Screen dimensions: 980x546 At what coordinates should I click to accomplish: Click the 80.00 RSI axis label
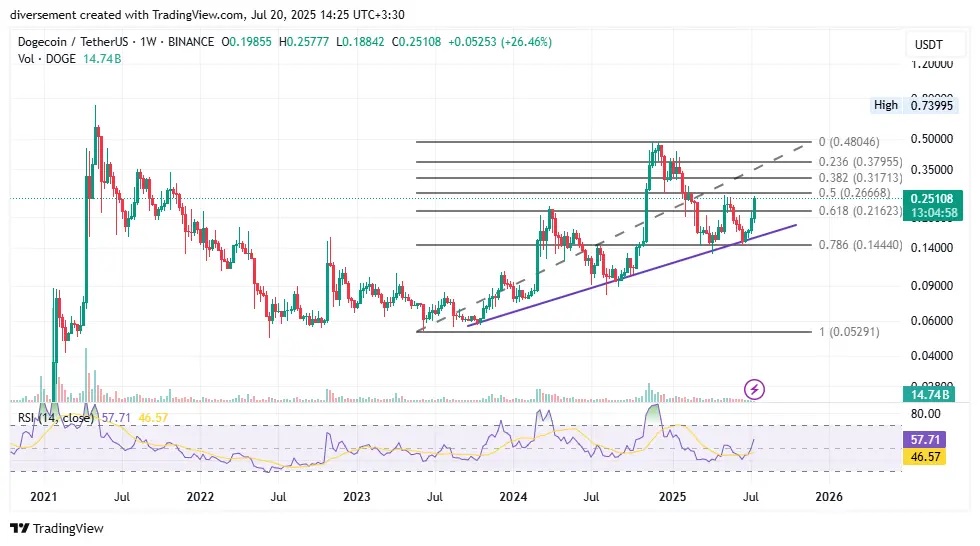pos(926,414)
